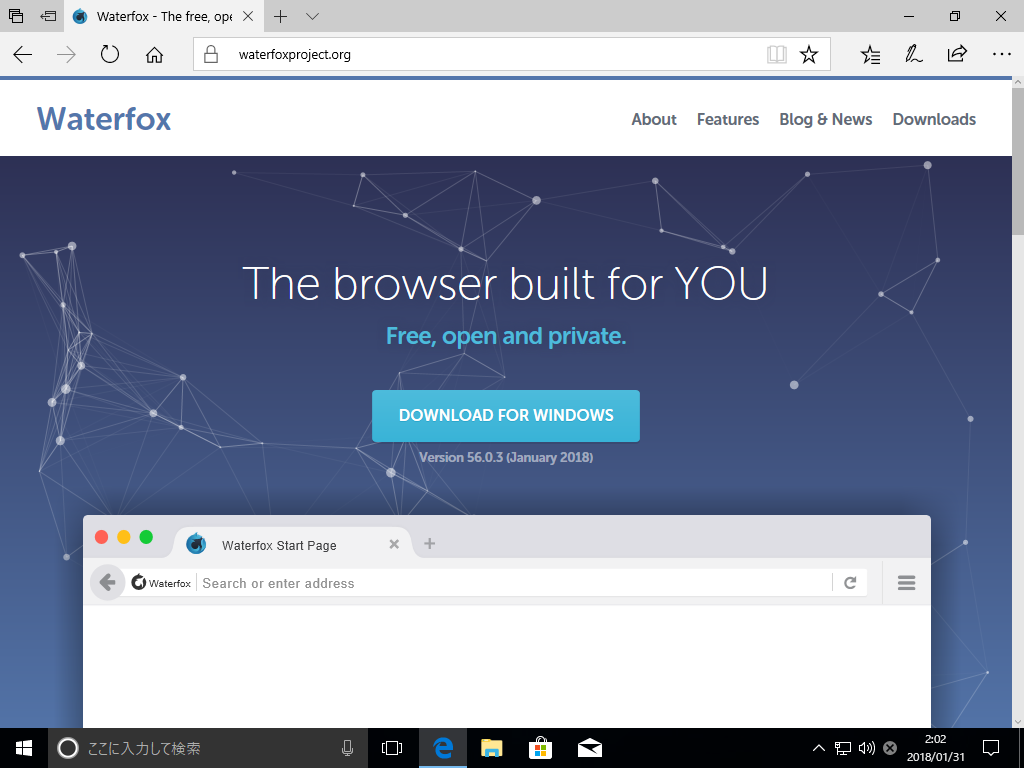Click the network tray icon

(x=843, y=748)
